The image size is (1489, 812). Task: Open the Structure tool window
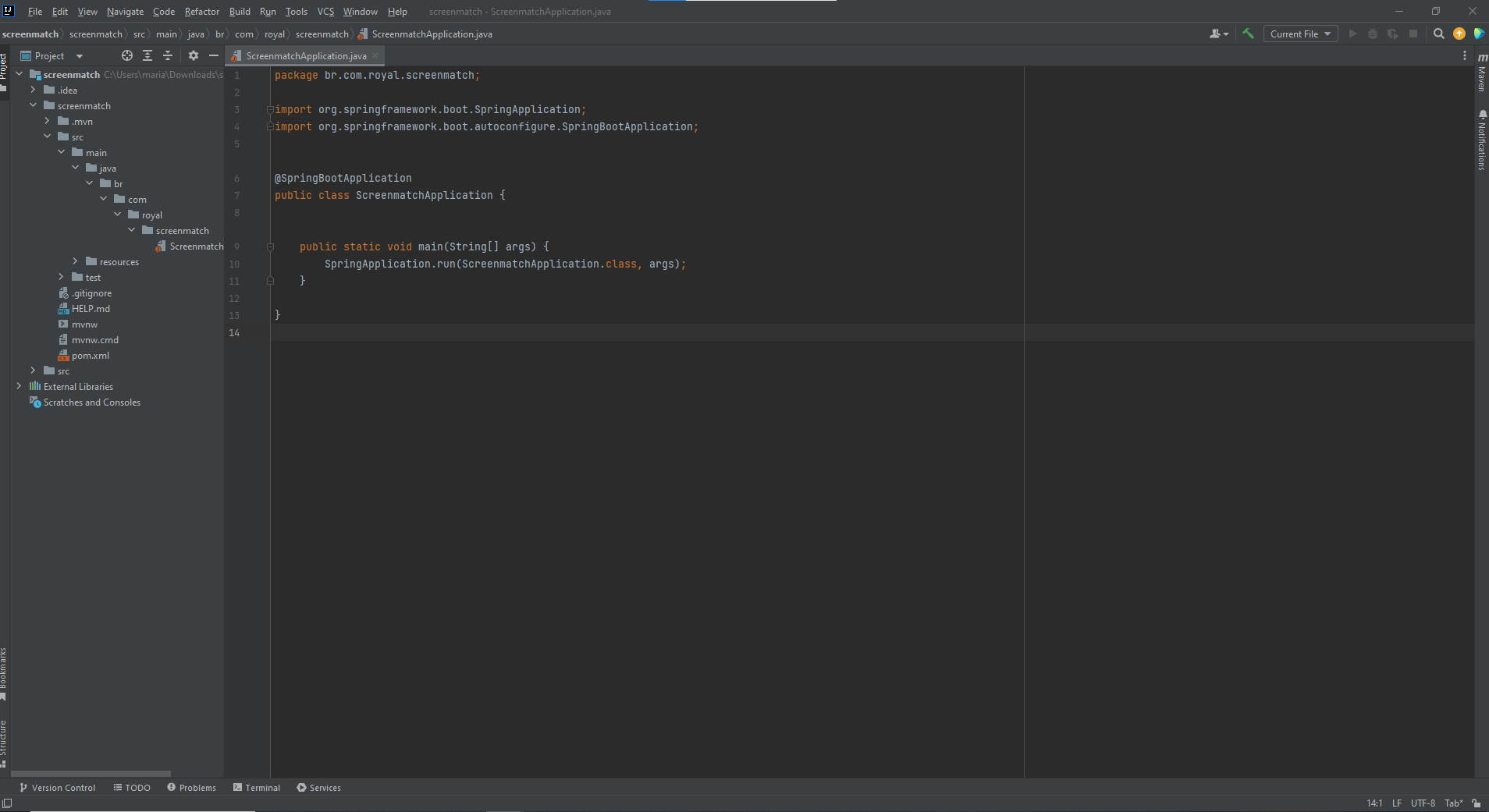pos(4,743)
